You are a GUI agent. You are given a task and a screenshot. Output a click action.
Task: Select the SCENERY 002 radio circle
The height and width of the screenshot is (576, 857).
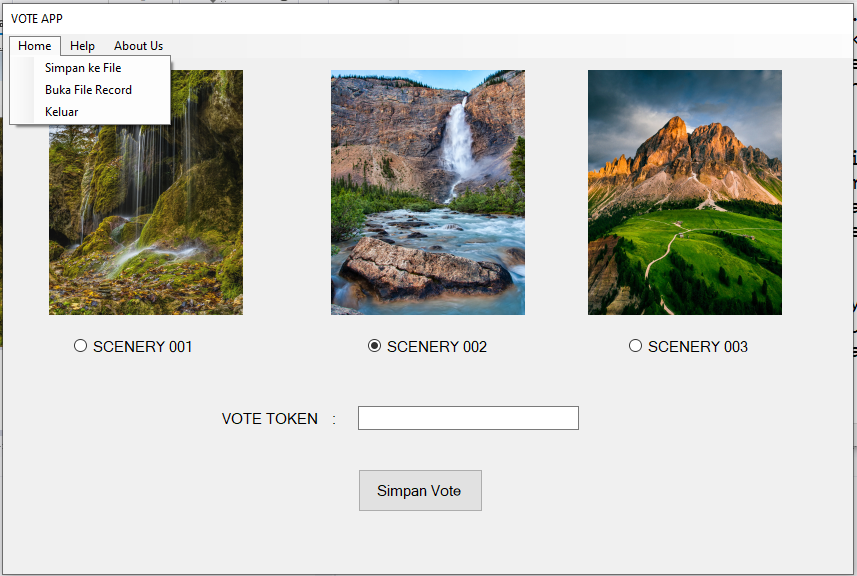click(x=375, y=346)
